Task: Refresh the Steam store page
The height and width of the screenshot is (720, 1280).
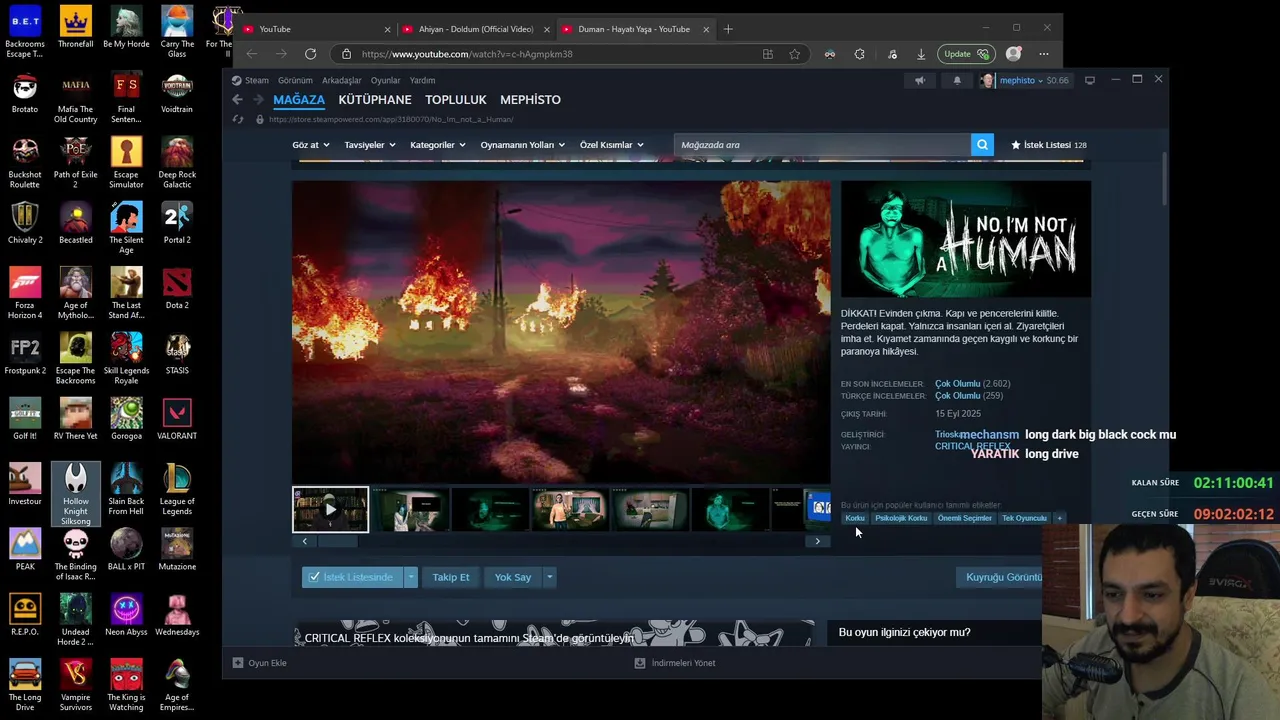Action: tap(238, 119)
